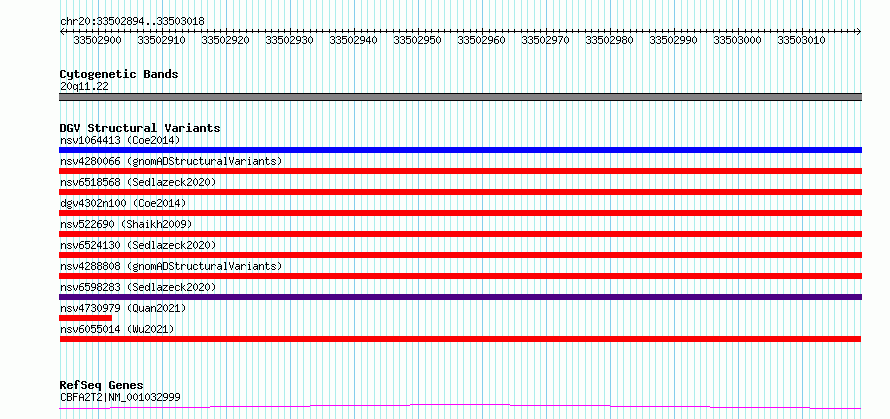890x419 pixels.
Task: Click the red nsv6055014 variant bar
Action: pyautogui.click(x=460, y=339)
